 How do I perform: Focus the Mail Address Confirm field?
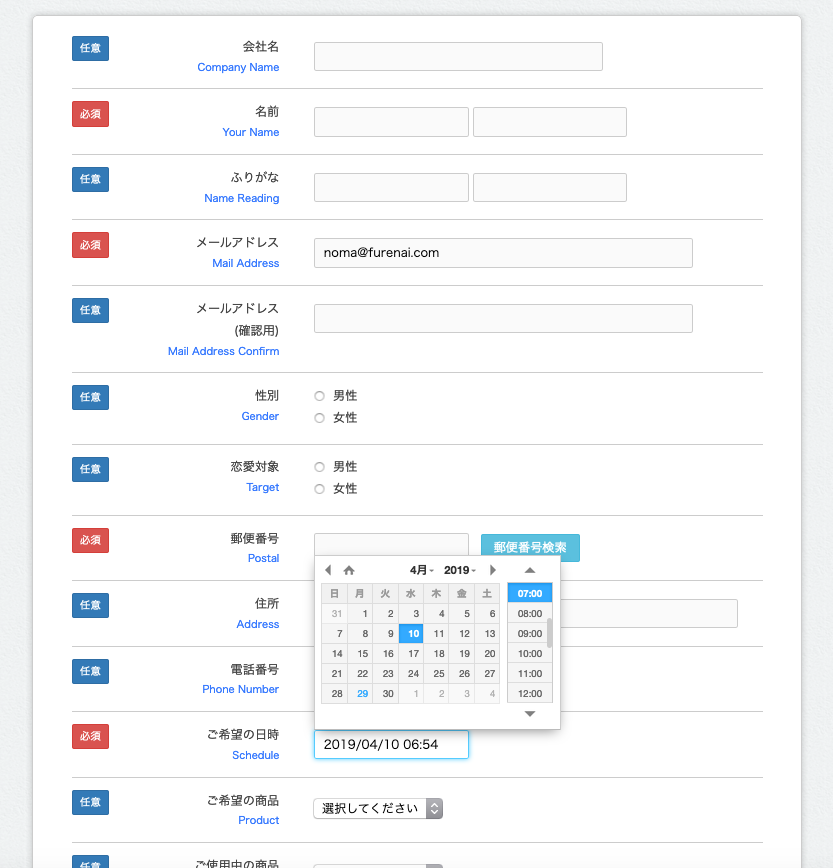503,318
